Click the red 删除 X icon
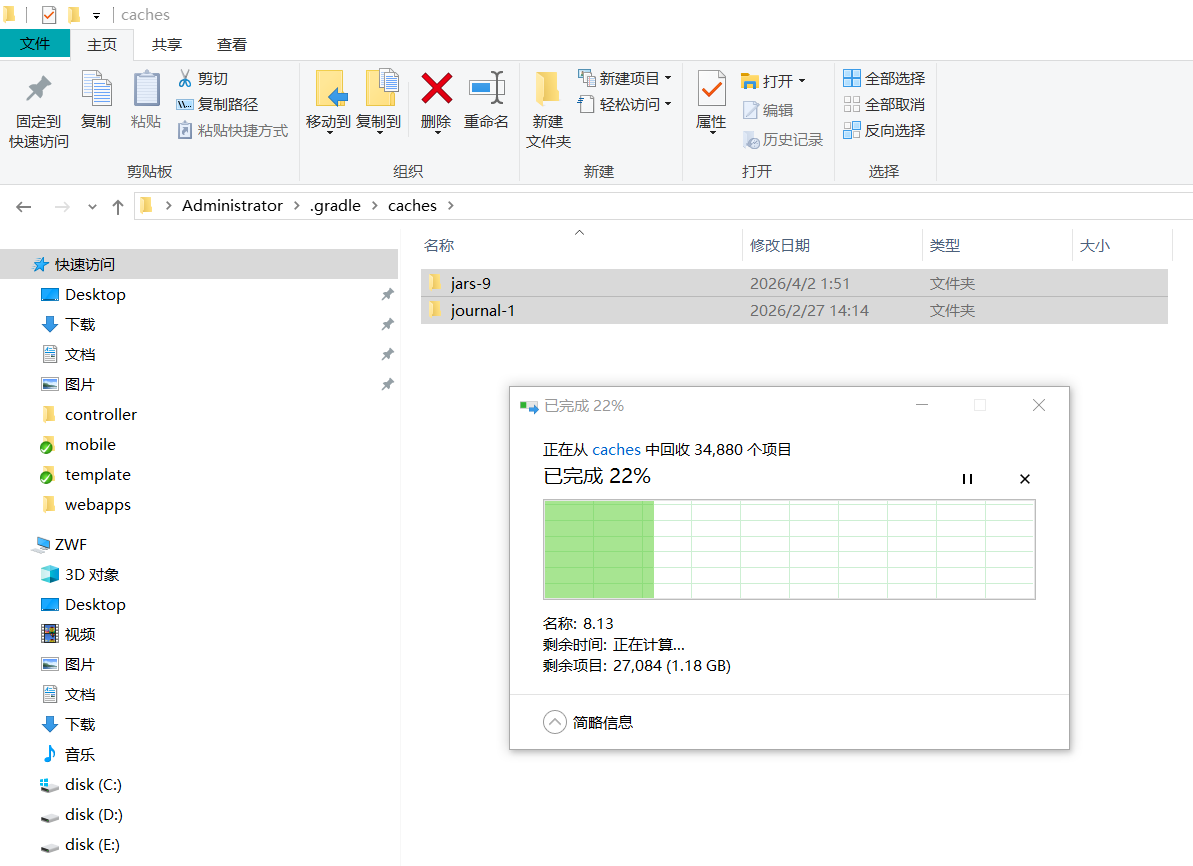Viewport: 1193px width, 866px height. 437,88
